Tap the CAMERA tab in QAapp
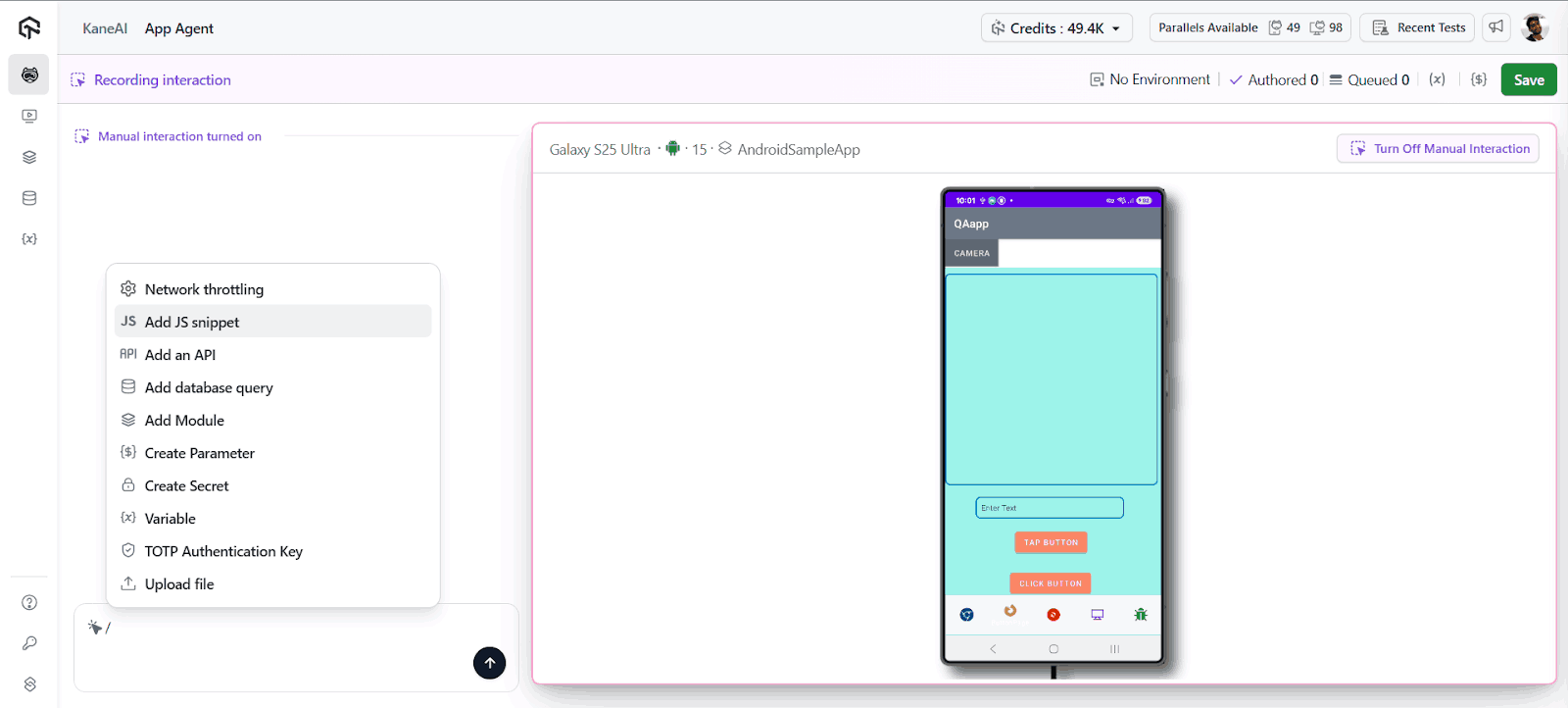Screen dimensions: 1568x708 point(972,253)
